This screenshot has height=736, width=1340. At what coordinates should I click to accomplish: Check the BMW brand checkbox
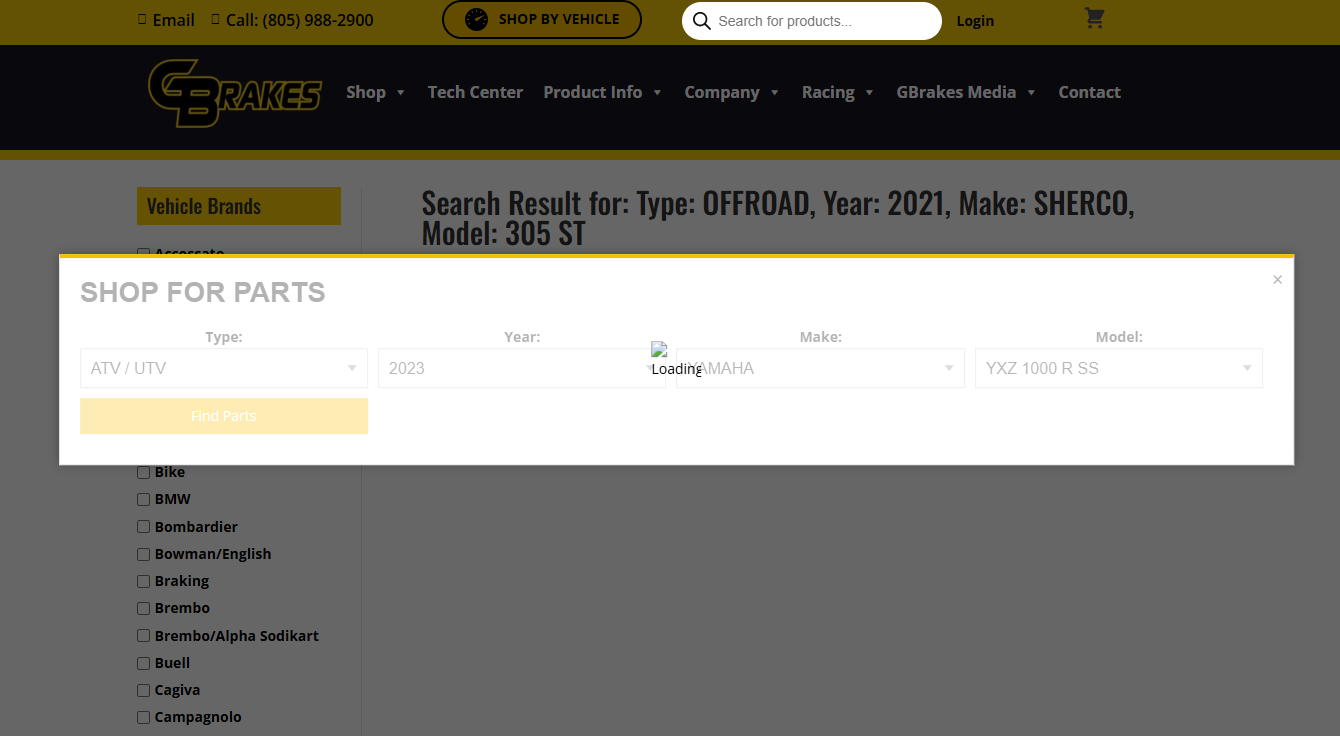(144, 500)
